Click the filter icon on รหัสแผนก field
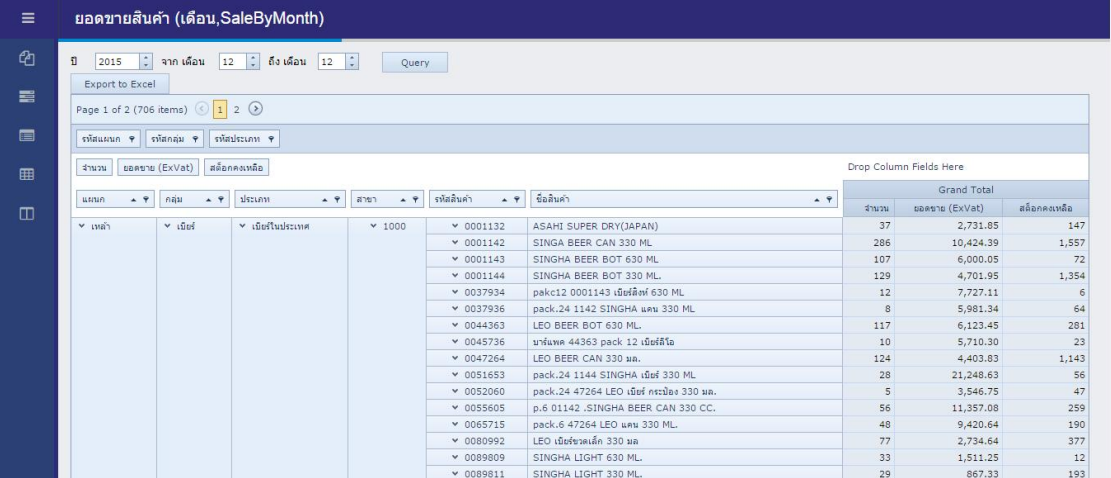Screen dimensions: 1111x478 click(131, 139)
